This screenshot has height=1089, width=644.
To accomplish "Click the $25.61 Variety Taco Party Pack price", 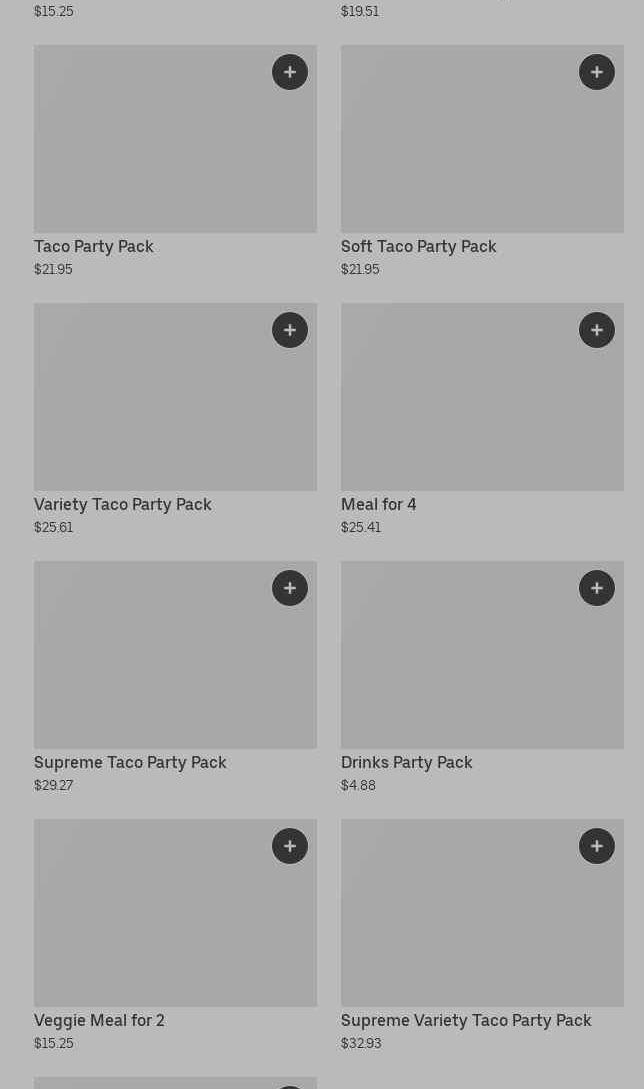I will 54,527.
